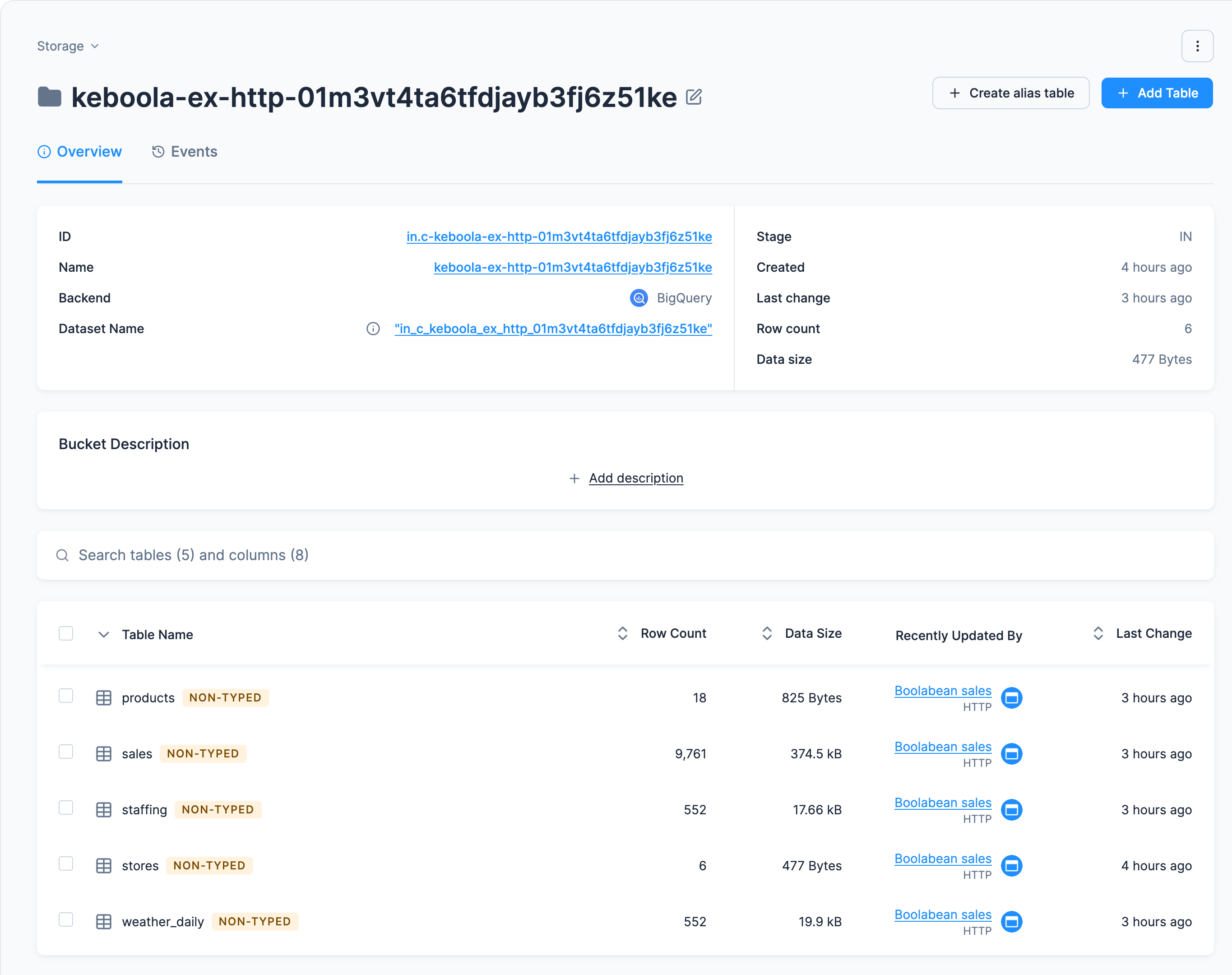Click the table icon for products row
1232x975 pixels.
103,697
